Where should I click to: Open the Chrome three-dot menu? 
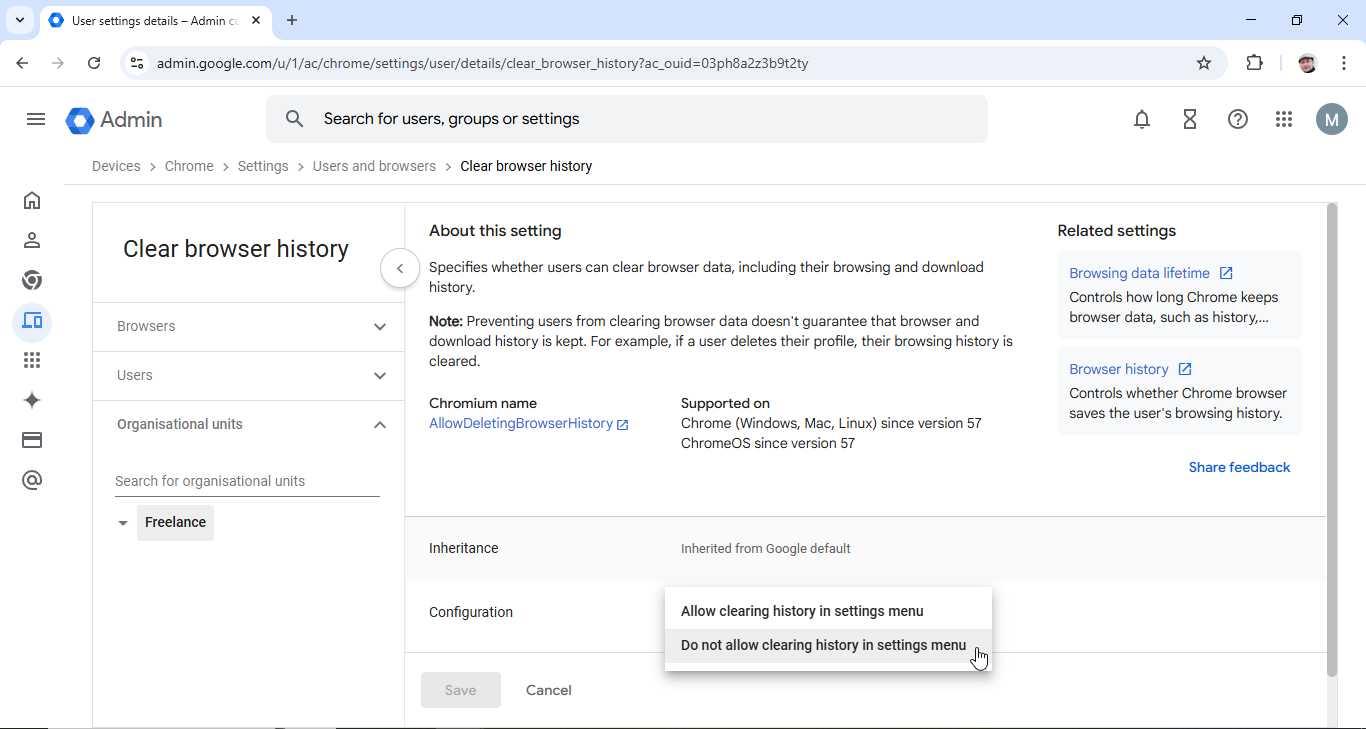(1344, 63)
